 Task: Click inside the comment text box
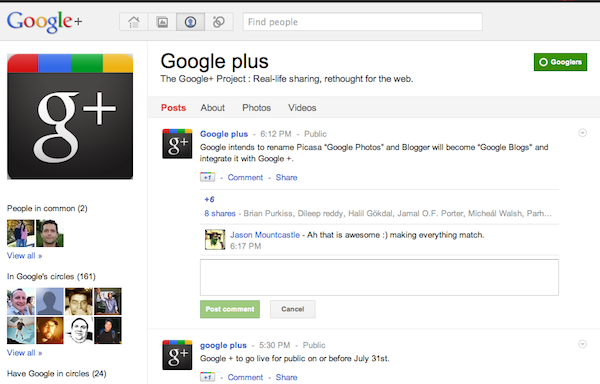[x=379, y=277]
